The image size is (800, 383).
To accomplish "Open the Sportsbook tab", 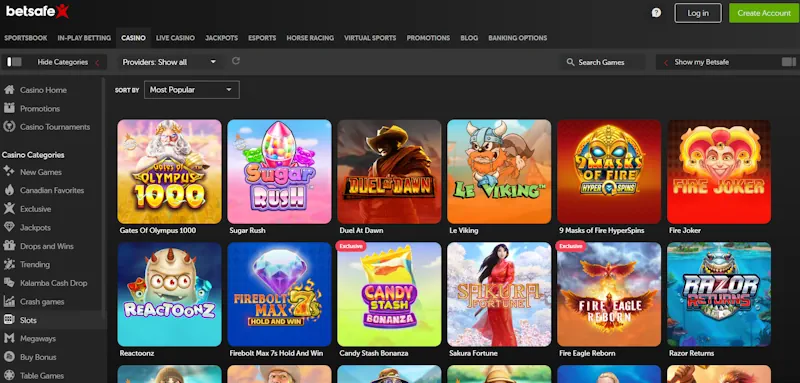I will pos(26,38).
